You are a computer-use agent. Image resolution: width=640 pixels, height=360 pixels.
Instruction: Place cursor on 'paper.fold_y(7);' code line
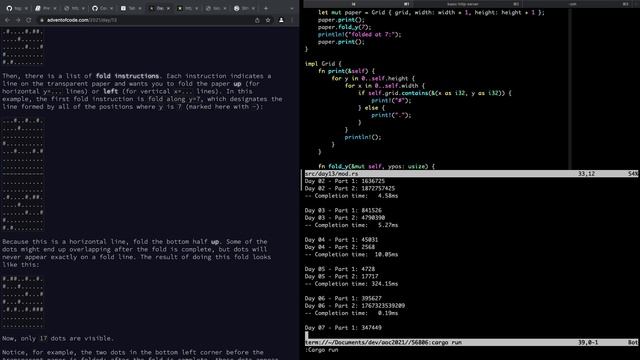click(344, 27)
